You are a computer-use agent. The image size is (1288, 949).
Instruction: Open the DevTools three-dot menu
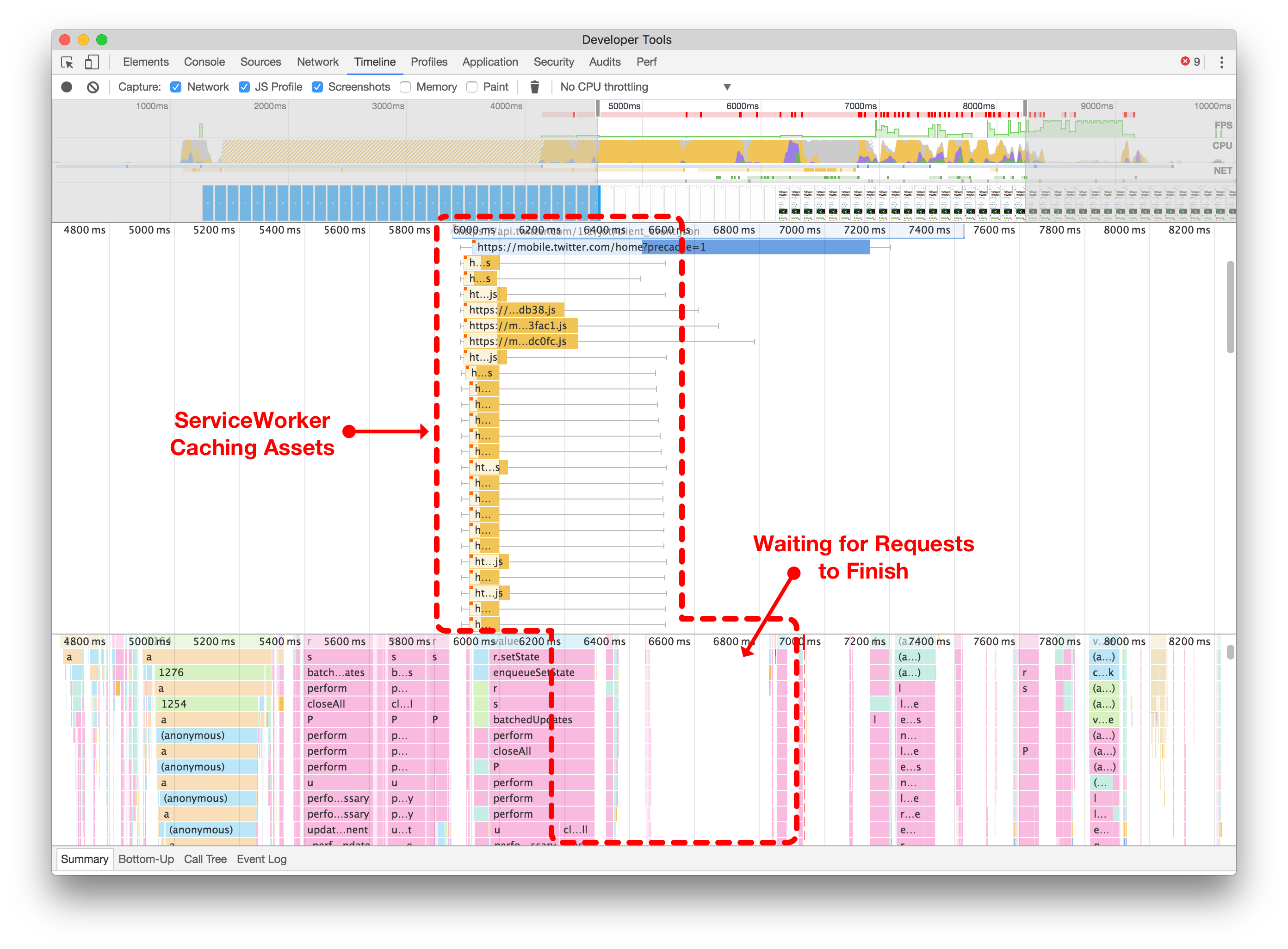click(1221, 62)
